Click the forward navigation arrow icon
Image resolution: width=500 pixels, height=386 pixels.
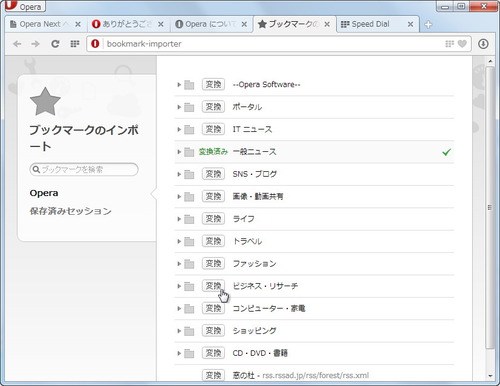point(35,44)
